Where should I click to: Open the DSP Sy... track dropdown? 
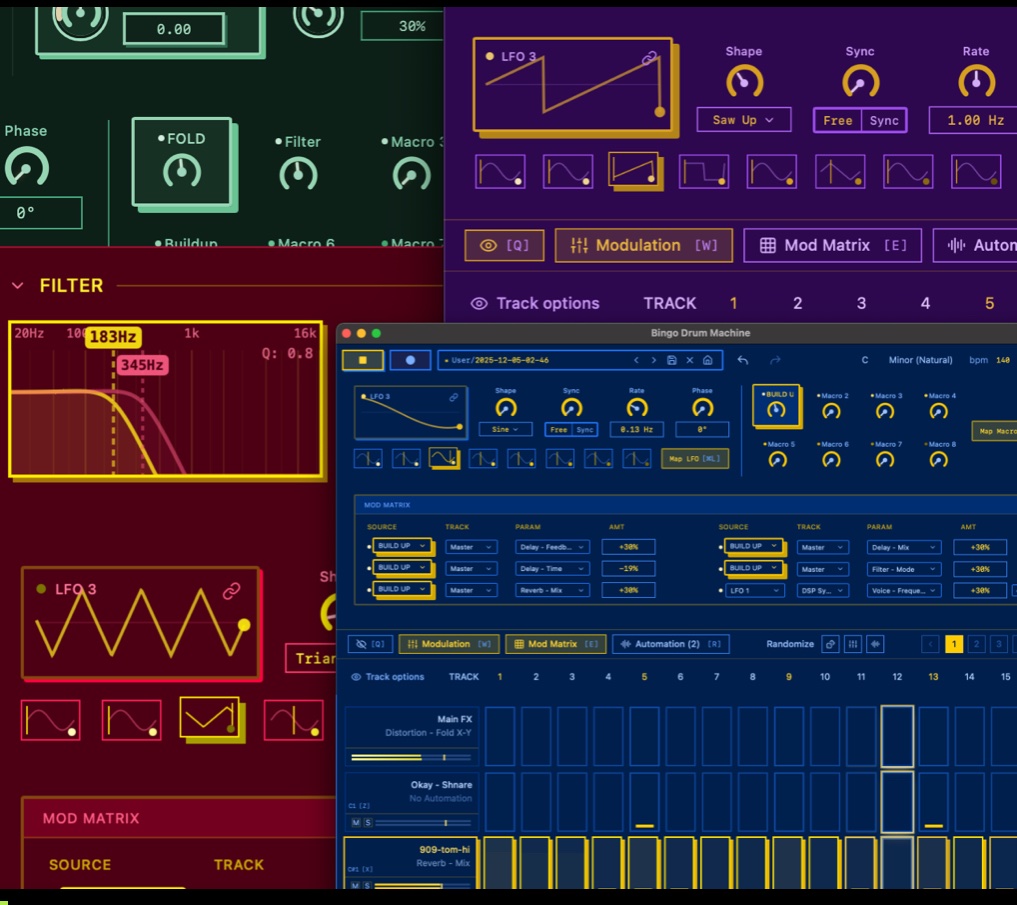822,590
